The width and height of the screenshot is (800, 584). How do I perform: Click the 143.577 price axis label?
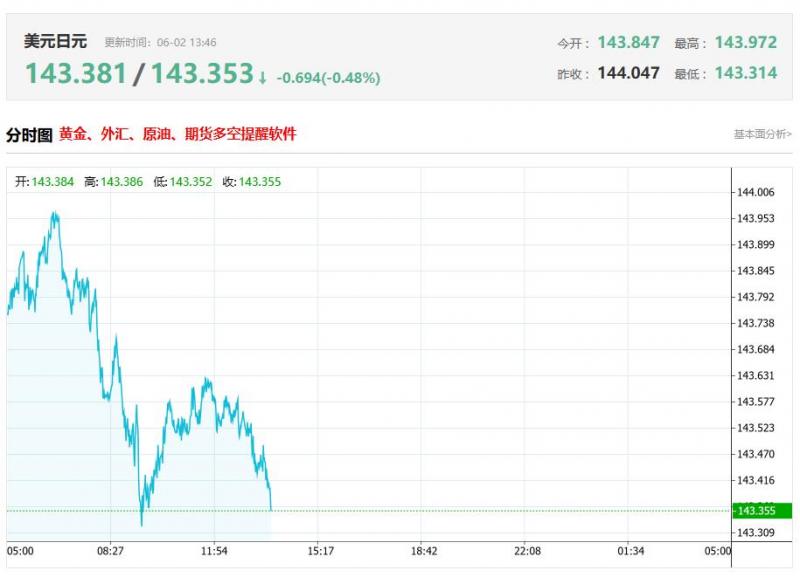[756, 402]
